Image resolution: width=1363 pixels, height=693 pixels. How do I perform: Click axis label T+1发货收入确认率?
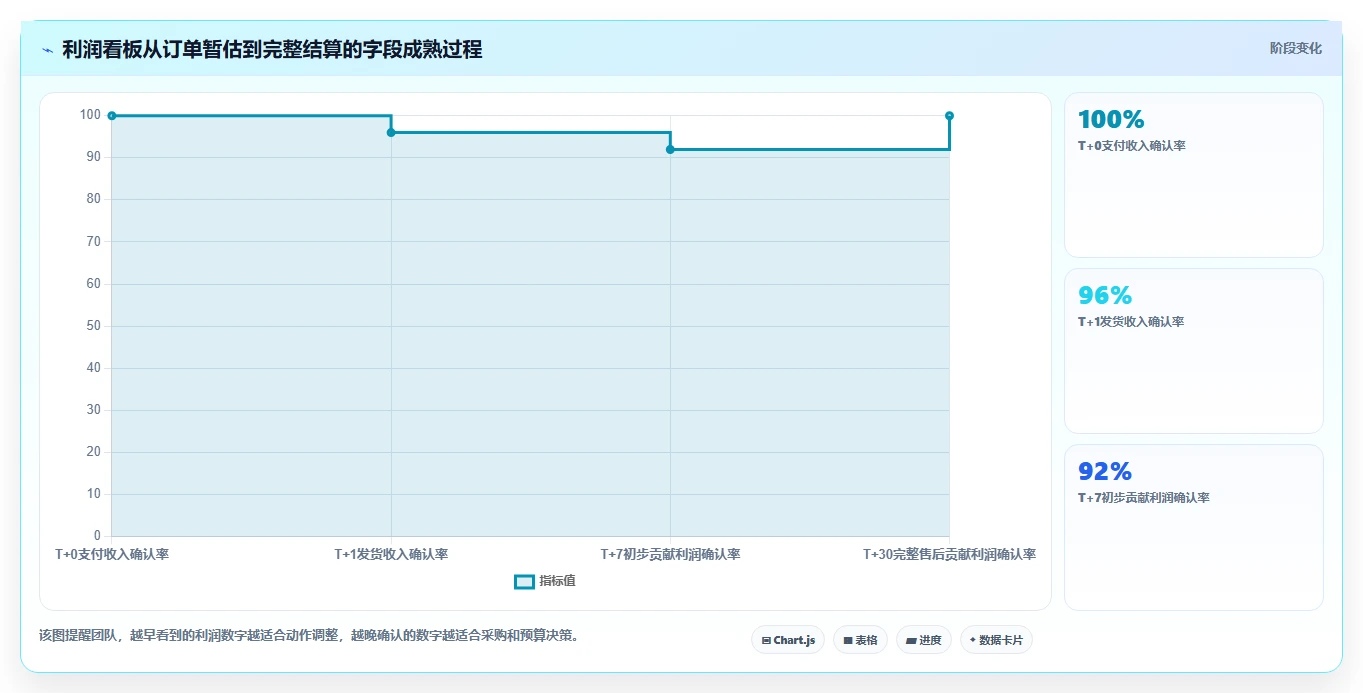(x=391, y=554)
